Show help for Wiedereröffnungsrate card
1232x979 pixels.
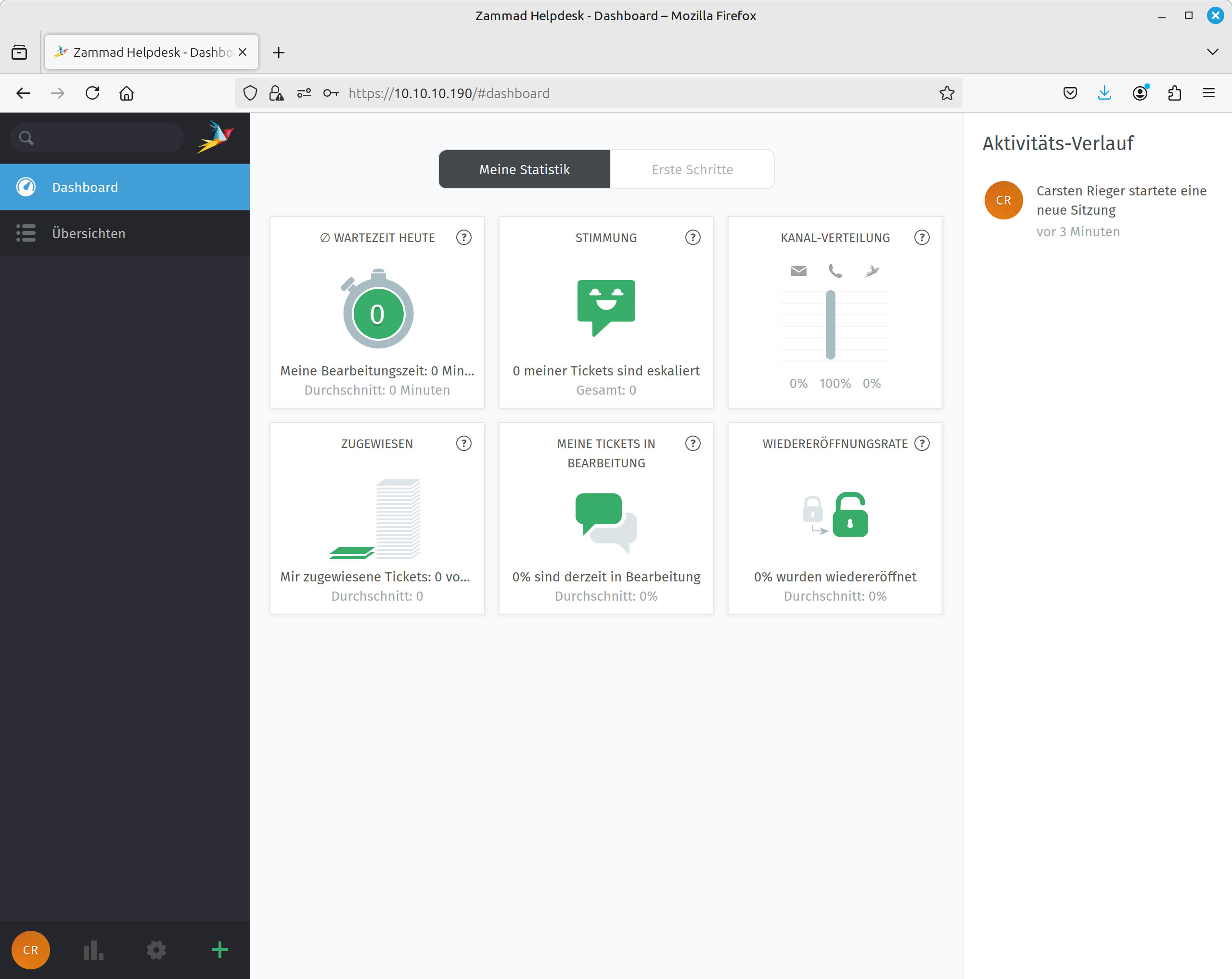(922, 443)
